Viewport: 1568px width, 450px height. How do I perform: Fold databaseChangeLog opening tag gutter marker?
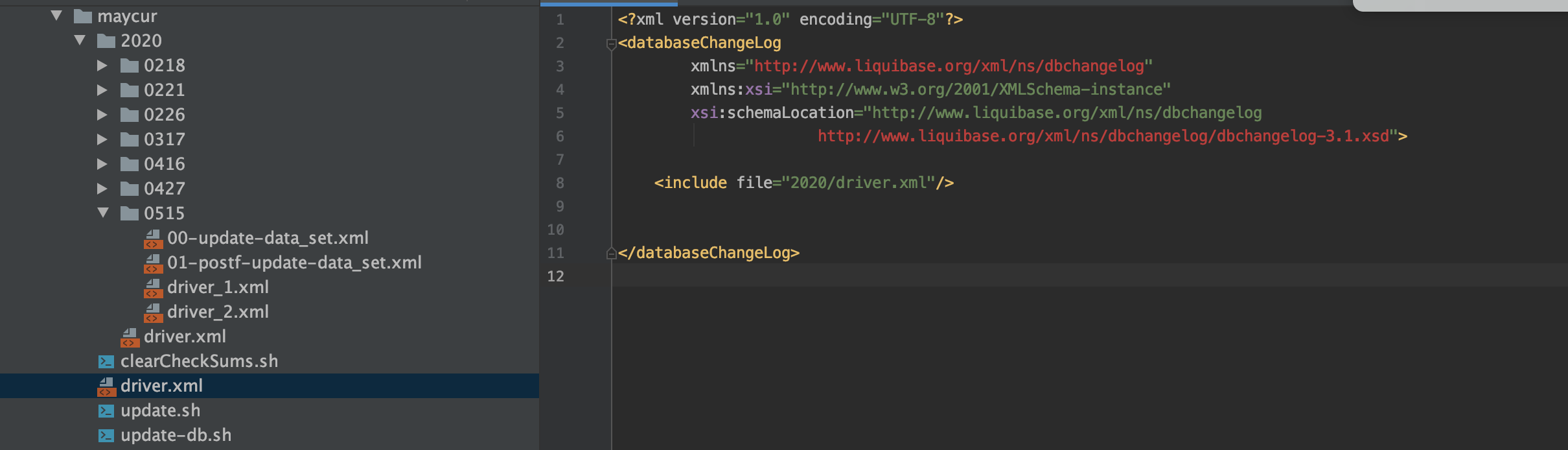tap(611, 44)
